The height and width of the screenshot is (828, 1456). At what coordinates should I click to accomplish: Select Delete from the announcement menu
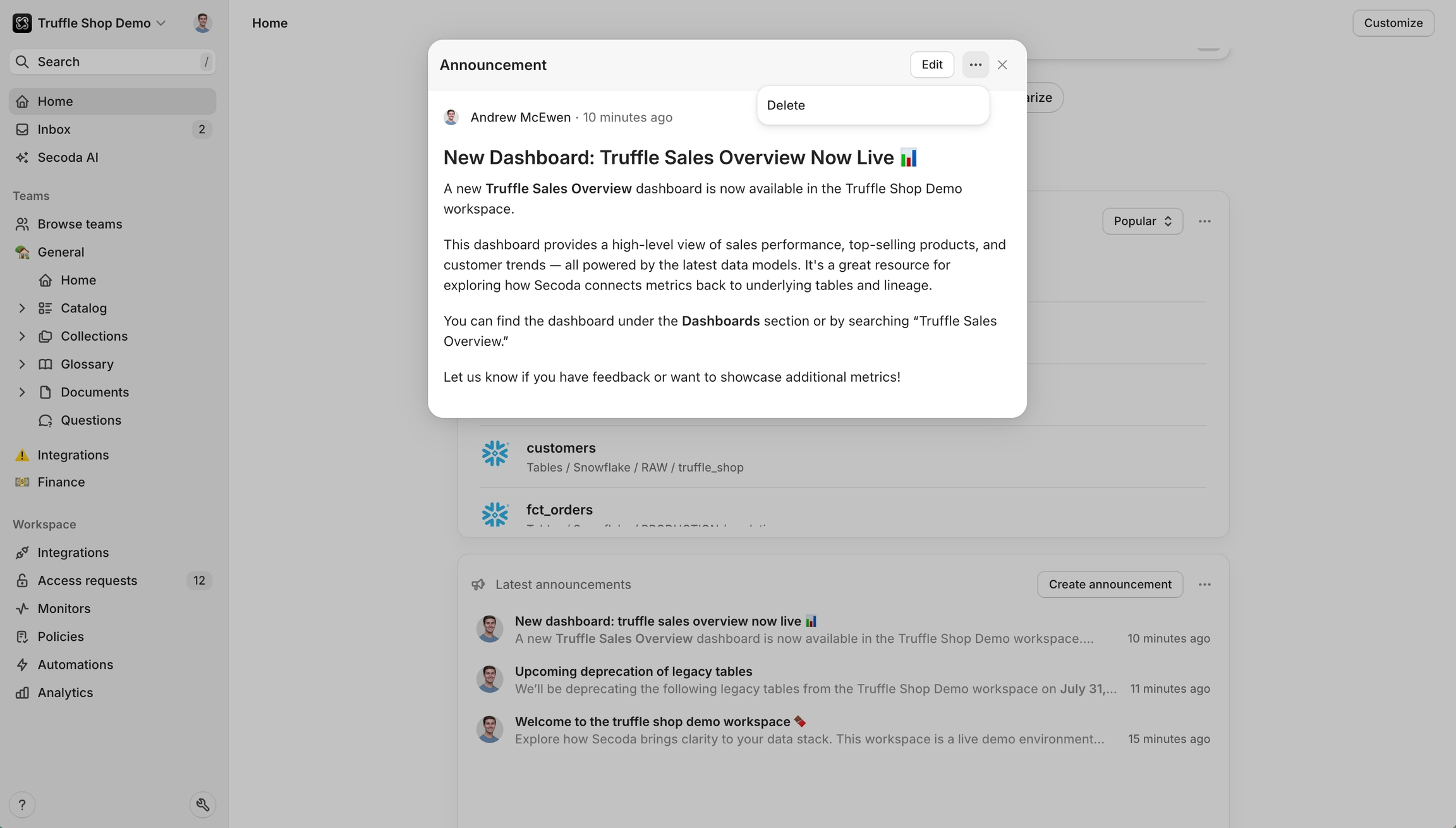click(x=786, y=106)
